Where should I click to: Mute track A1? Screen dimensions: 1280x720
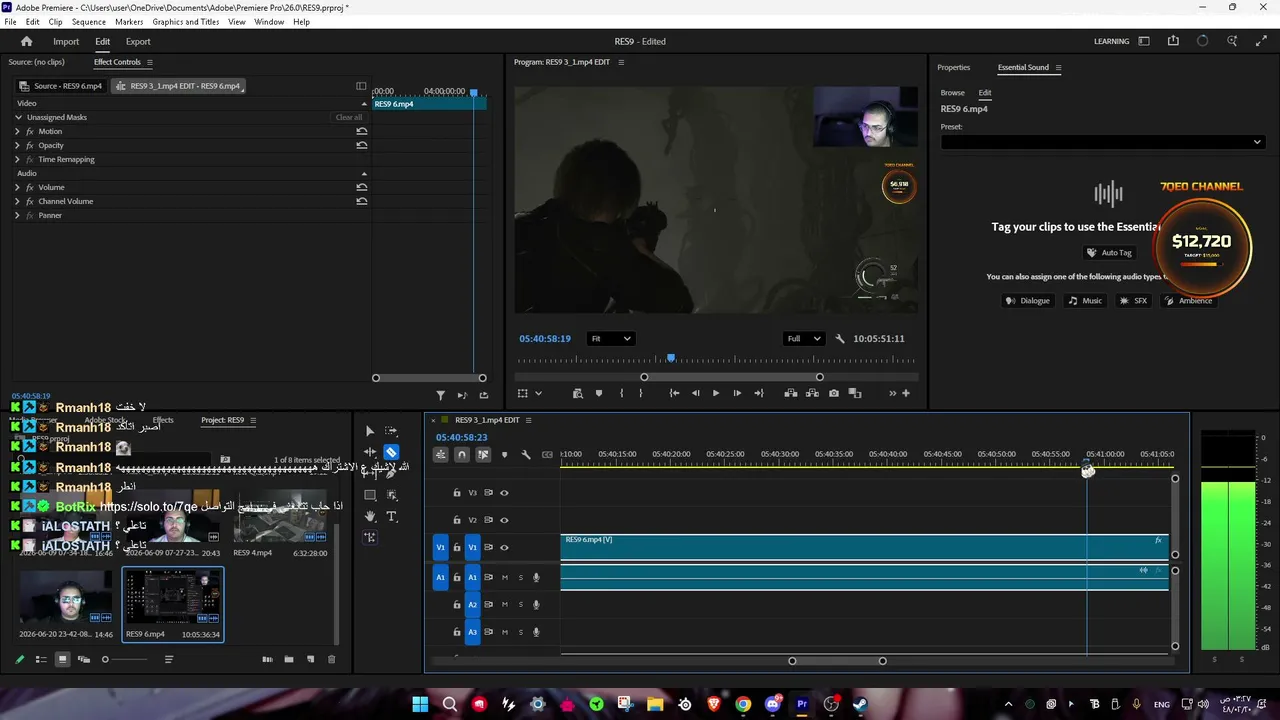pyautogui.click(x=505, y=577)
